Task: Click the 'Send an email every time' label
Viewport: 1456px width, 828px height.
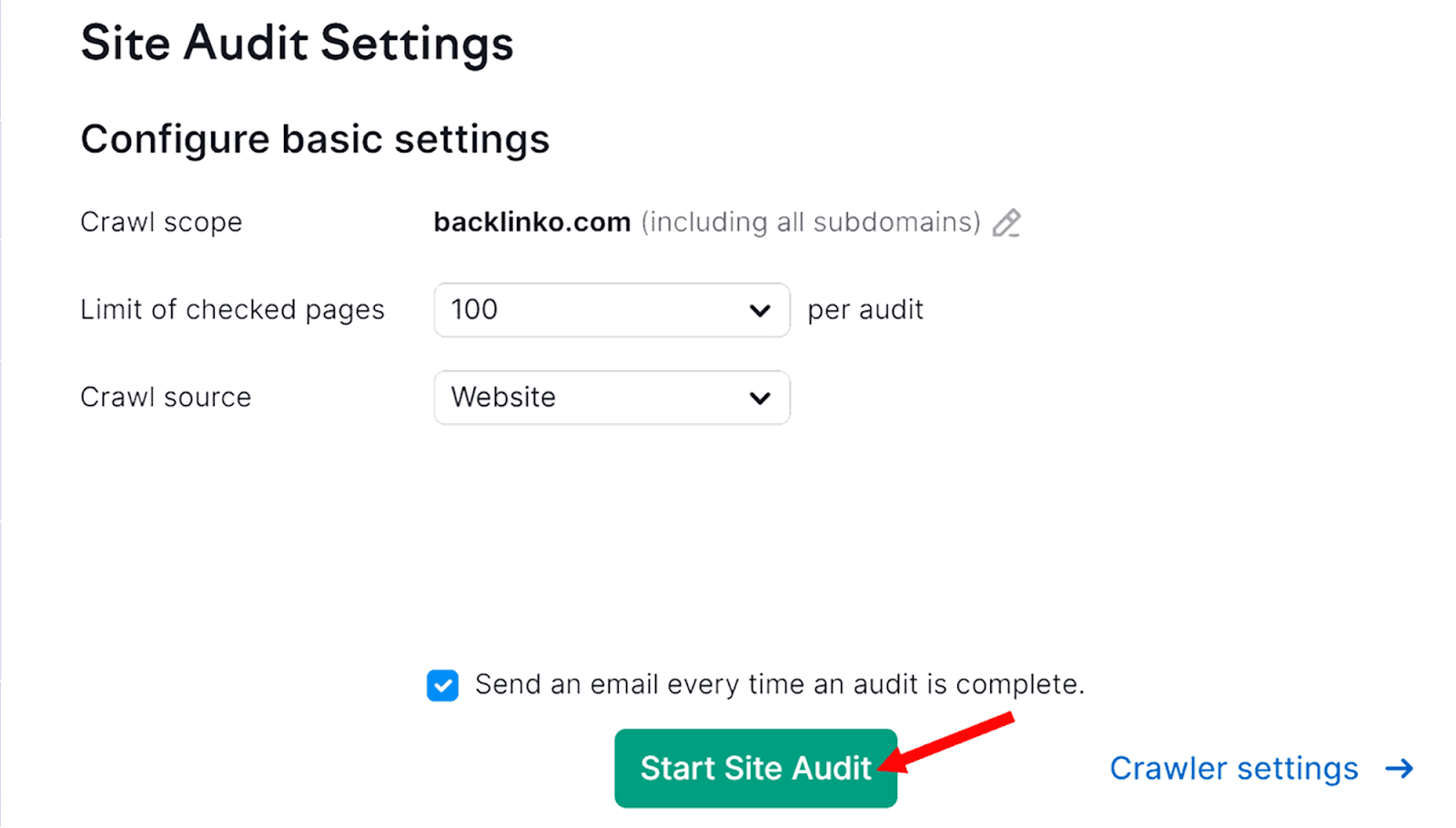Action: [x=779, y=684]
